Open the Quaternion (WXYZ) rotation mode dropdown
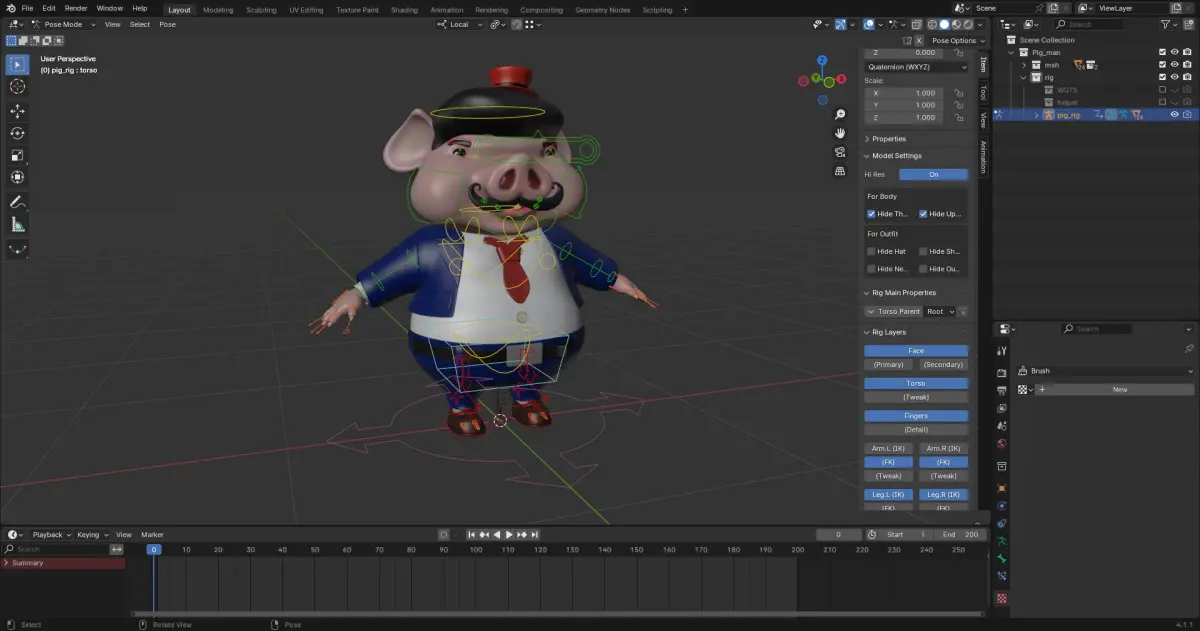The height and width of the screenshot is (631, 1200). [917, 67]
